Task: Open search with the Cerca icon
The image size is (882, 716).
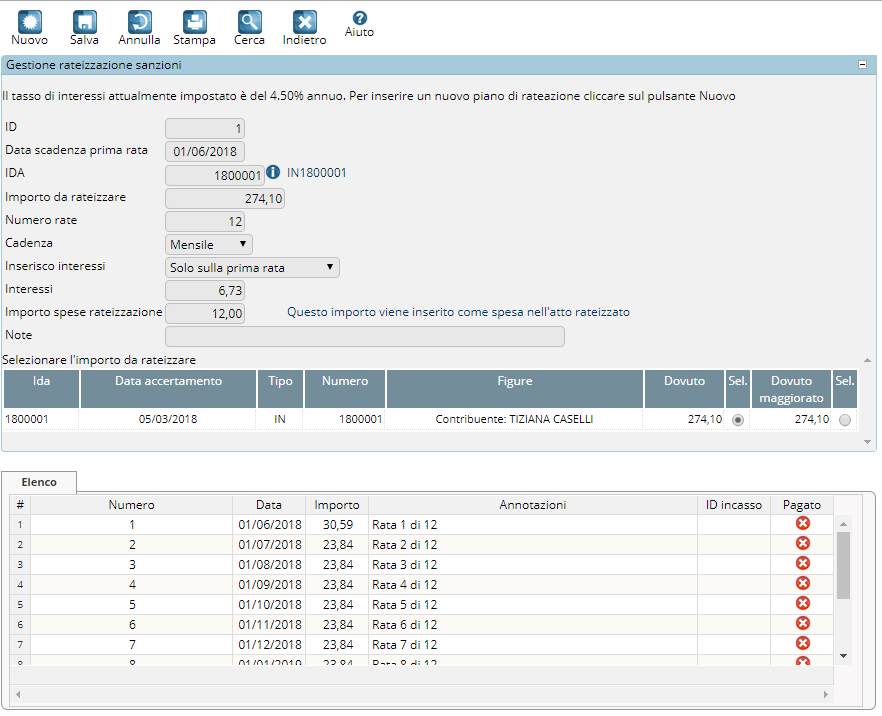Action: [x=249, y=22]
